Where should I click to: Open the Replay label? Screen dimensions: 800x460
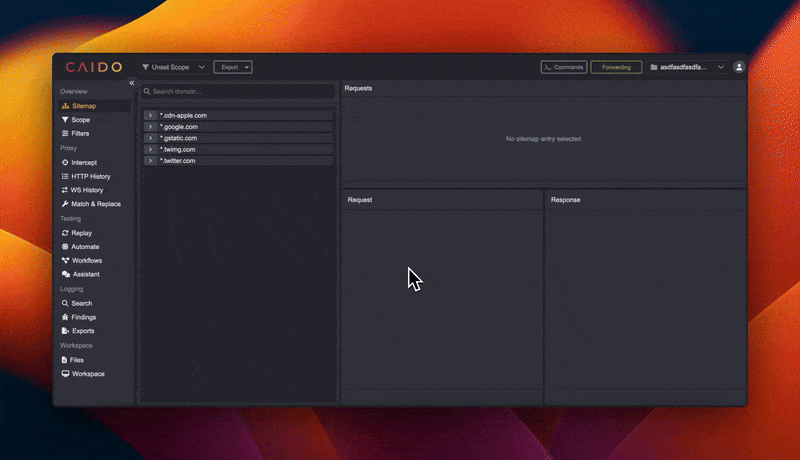click(82, 233)
